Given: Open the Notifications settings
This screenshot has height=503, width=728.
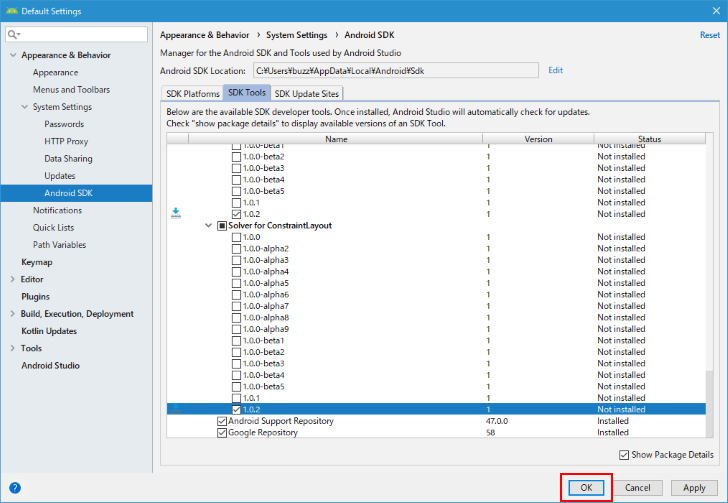Looking at the screenshot, I should [x=57, y=210].
